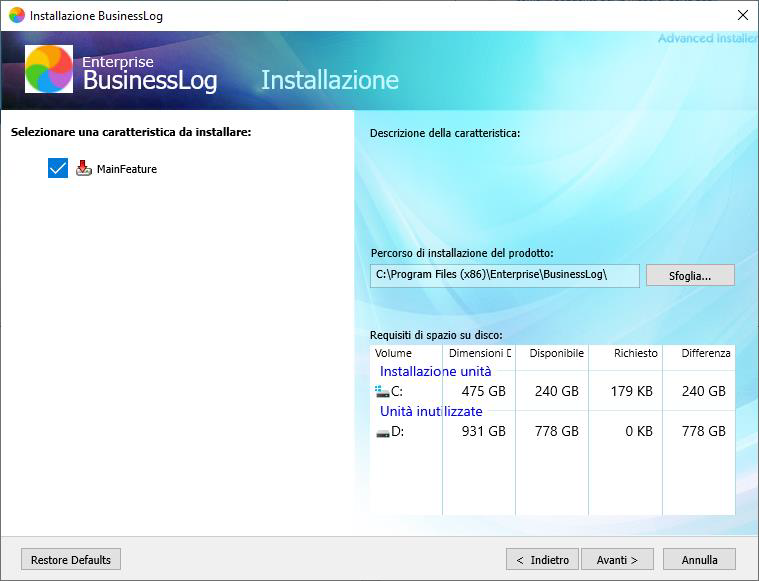759x581 pixels.
Task: Click the D: row 778 GB available cell
Action: [x=557, y=431]
